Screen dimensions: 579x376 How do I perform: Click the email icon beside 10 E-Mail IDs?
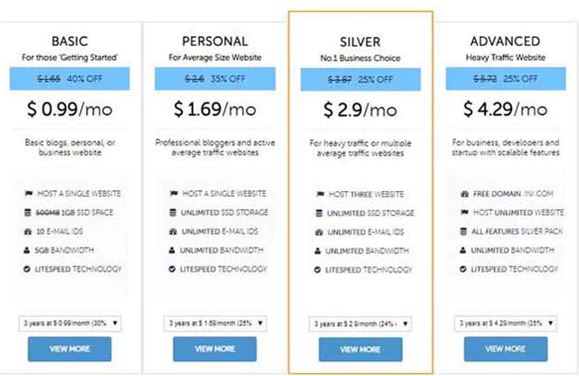click(x=28, y=232)
